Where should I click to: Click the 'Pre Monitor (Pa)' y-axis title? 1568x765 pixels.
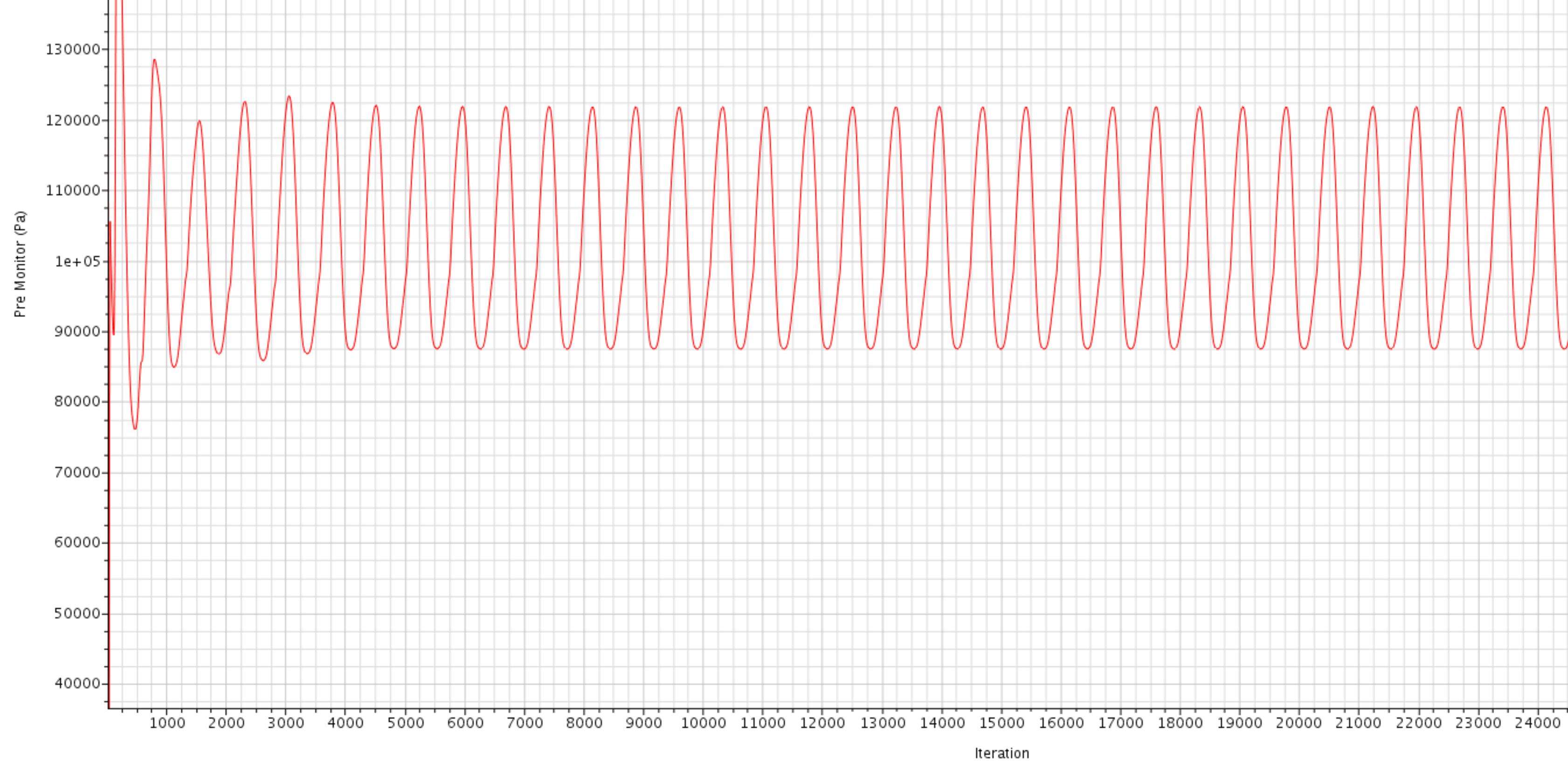(20, 264)
